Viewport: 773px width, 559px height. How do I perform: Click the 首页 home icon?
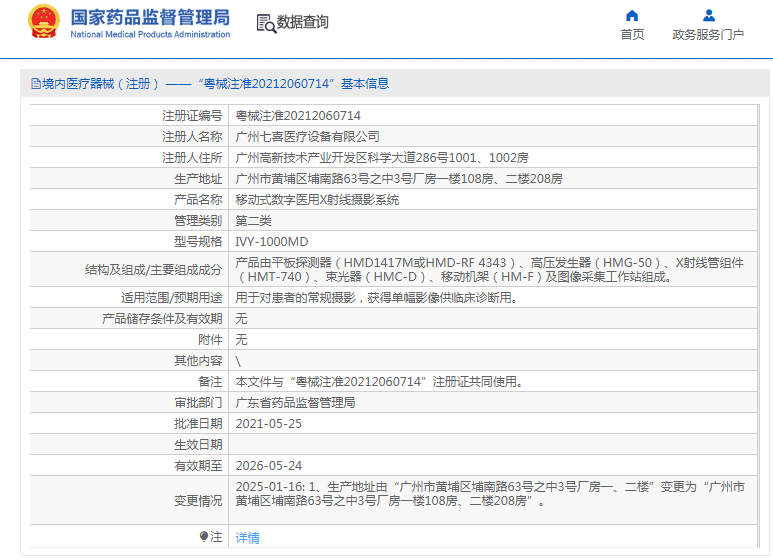632,16
